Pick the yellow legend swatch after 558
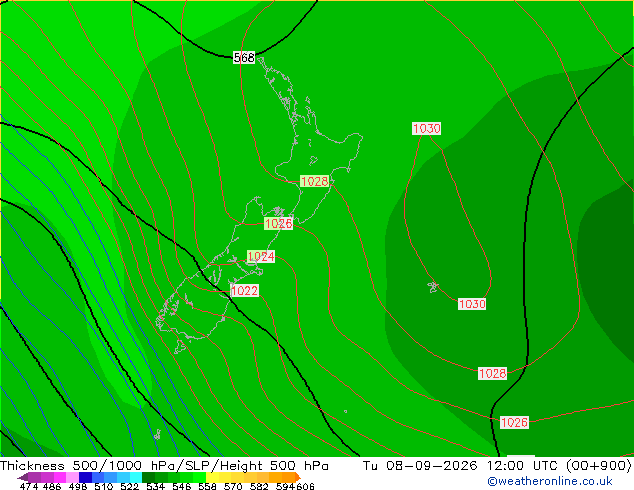 [212, 477]
